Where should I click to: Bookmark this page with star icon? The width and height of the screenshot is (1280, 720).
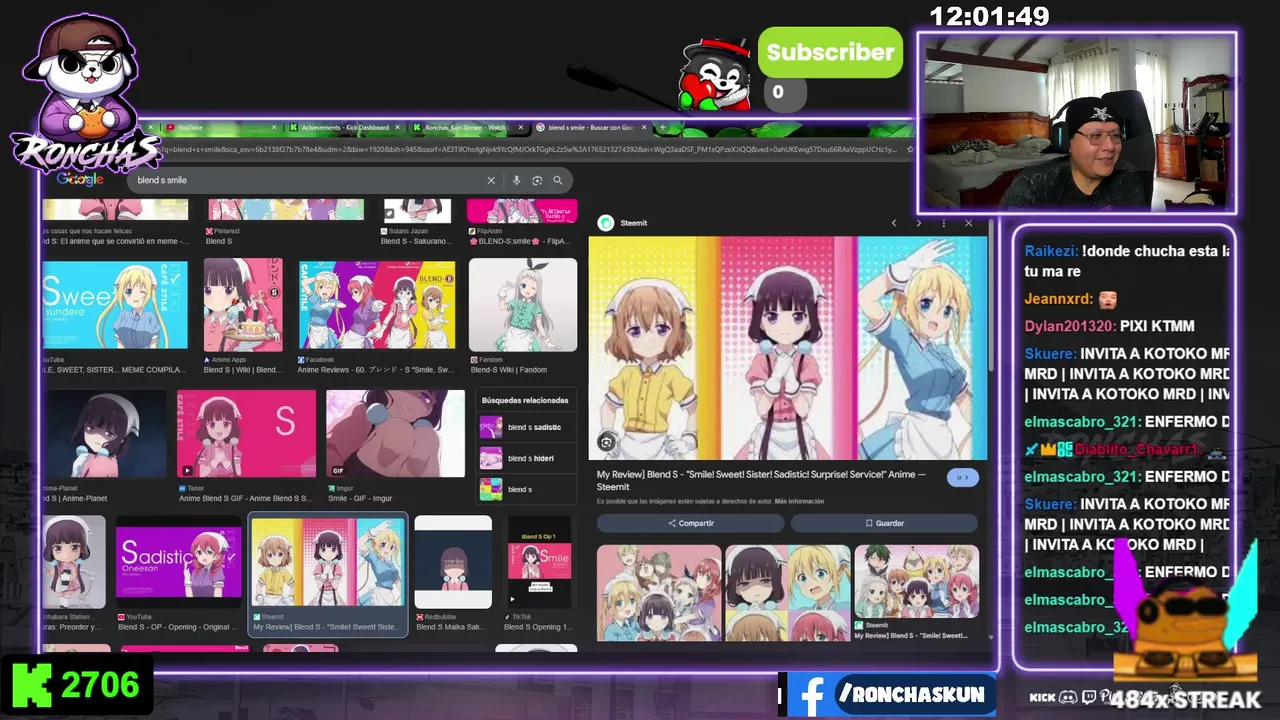click(x=909, y=149)
